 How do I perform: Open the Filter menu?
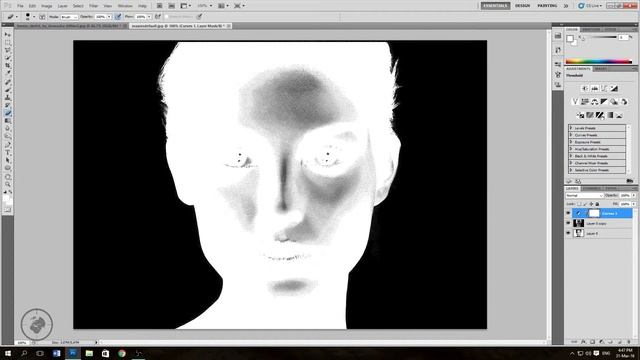pyautogui.click(x=93, y=6)
